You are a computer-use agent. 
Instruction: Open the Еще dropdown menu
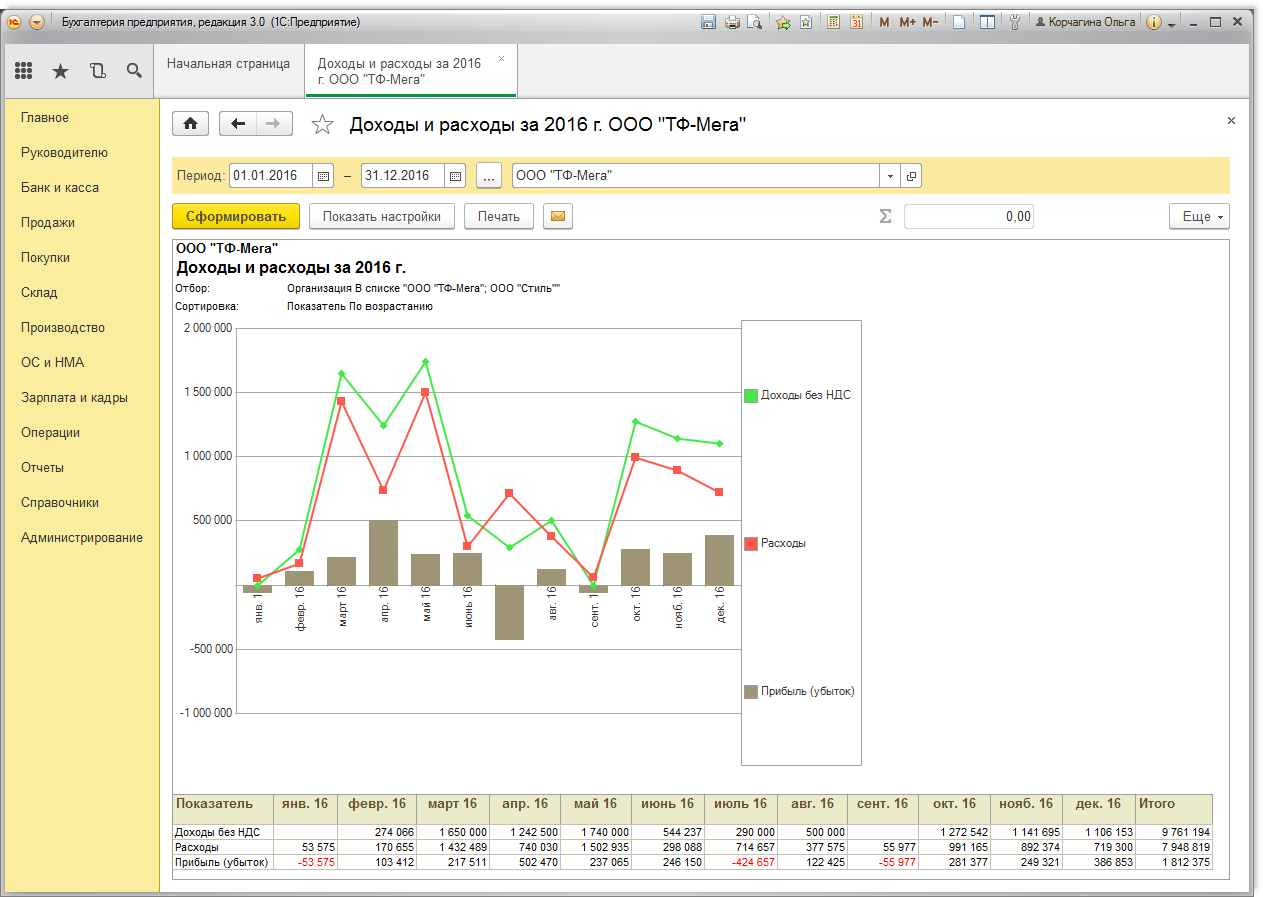[1199, 216]
